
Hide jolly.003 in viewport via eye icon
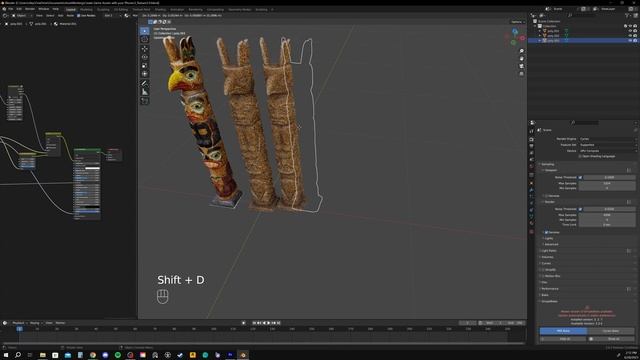click(x=630, y=40)
